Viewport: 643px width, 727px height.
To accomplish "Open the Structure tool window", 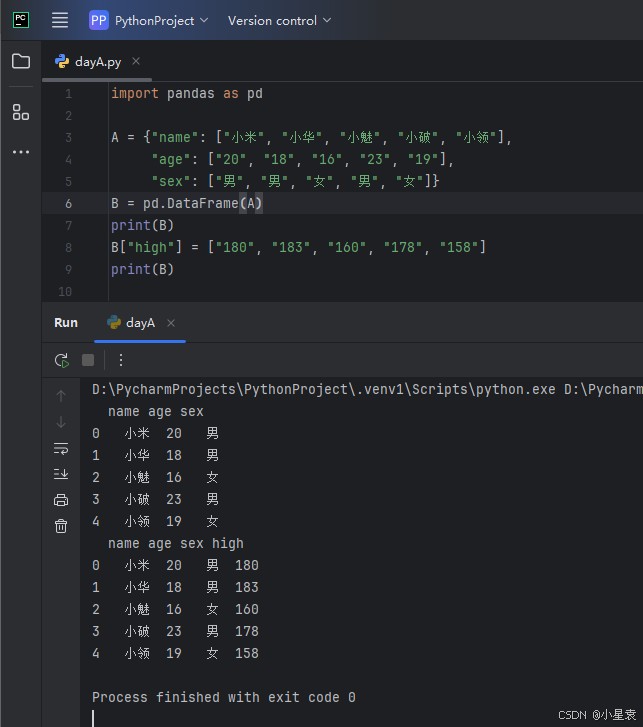I will click(x=21, y=111).
